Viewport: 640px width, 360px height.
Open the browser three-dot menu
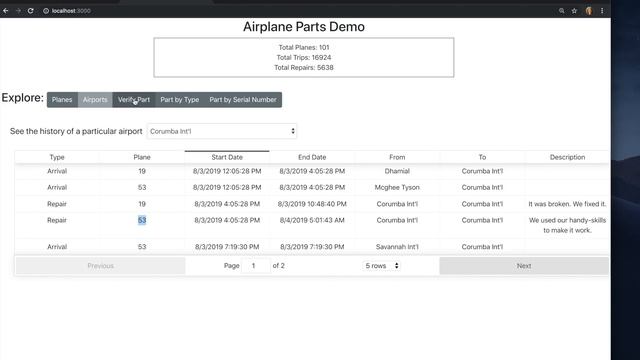602,11
